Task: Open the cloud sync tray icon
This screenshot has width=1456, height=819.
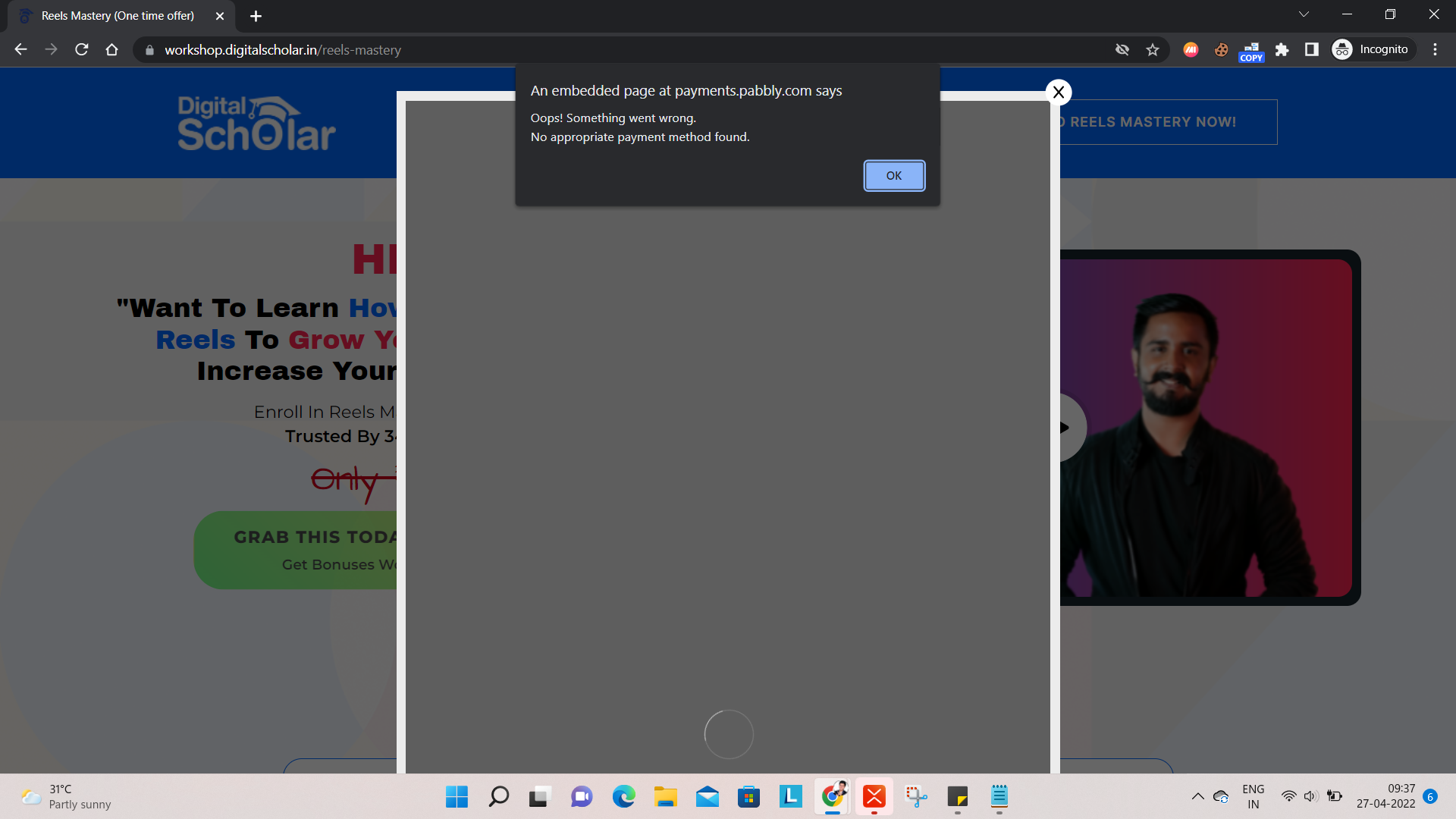Action: click(1221, 797)
